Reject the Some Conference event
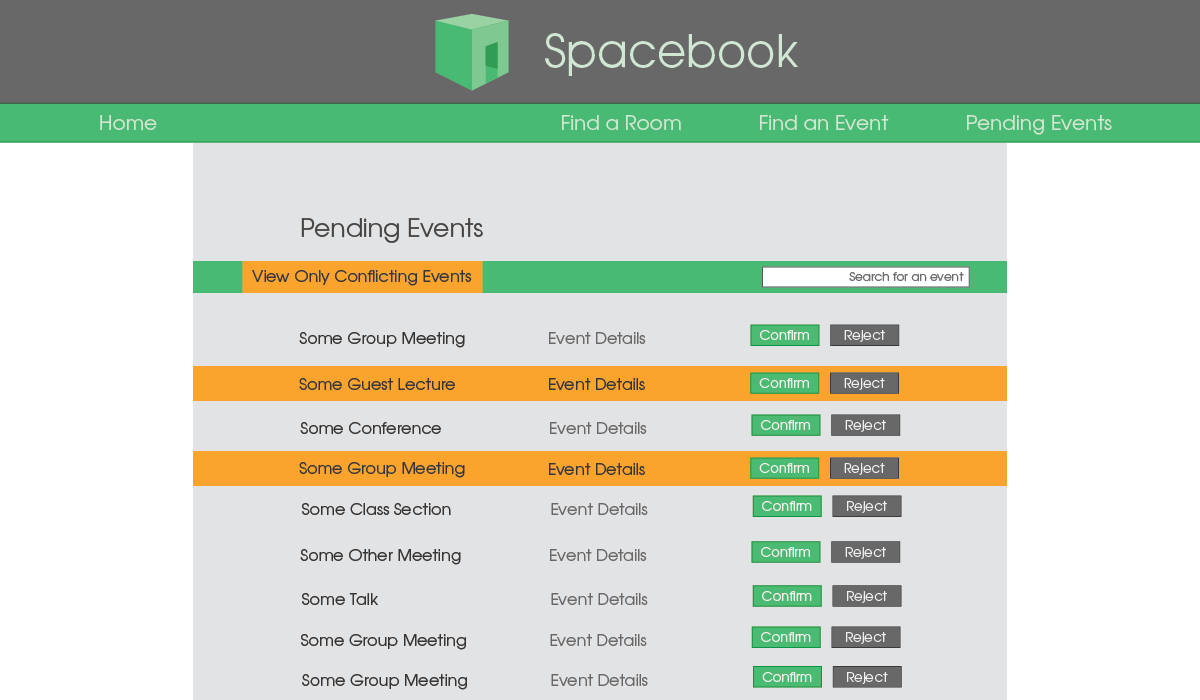The image size is (1200, 700). pos(865,425)
